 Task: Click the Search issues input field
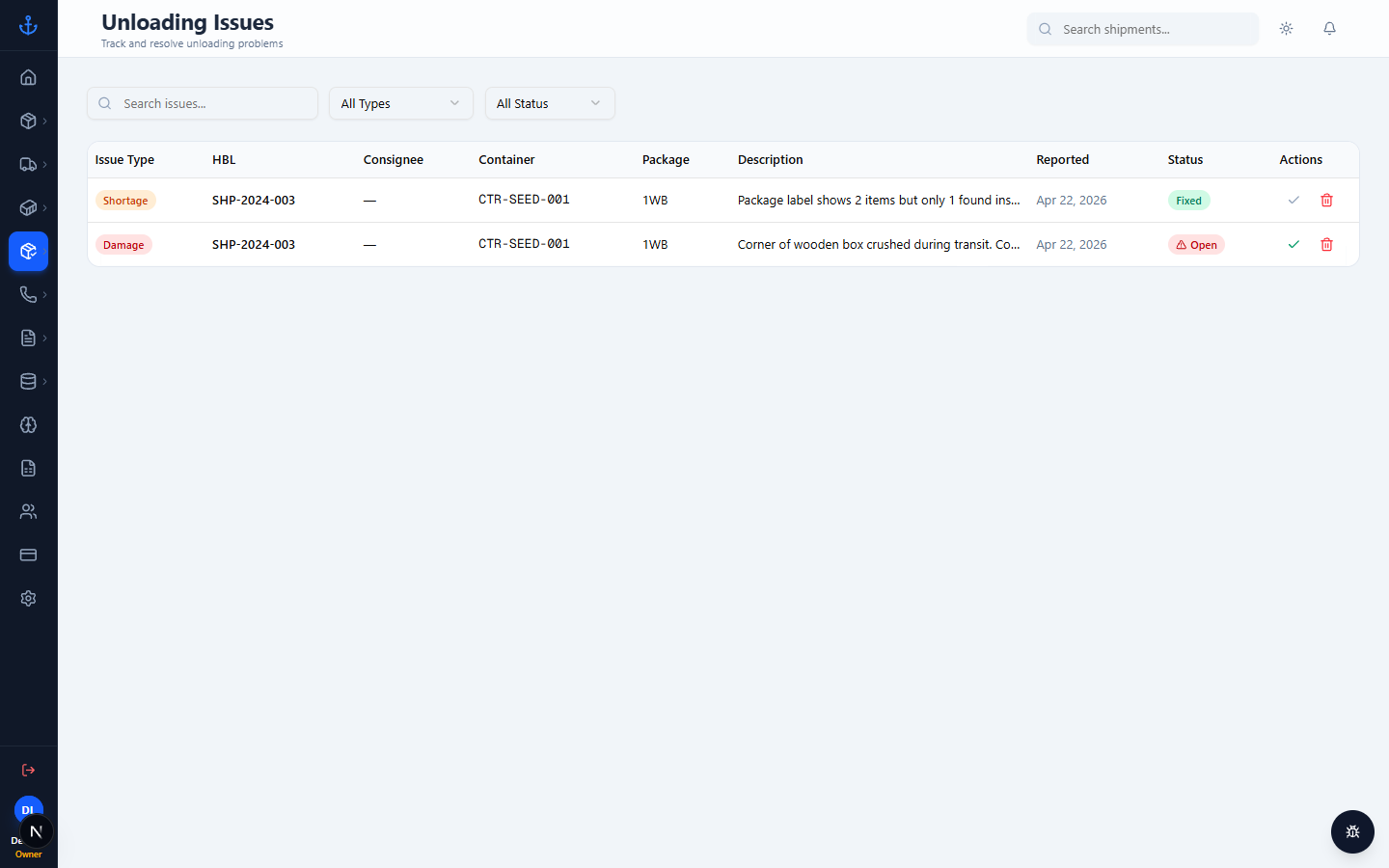click(x=203, y=103)
